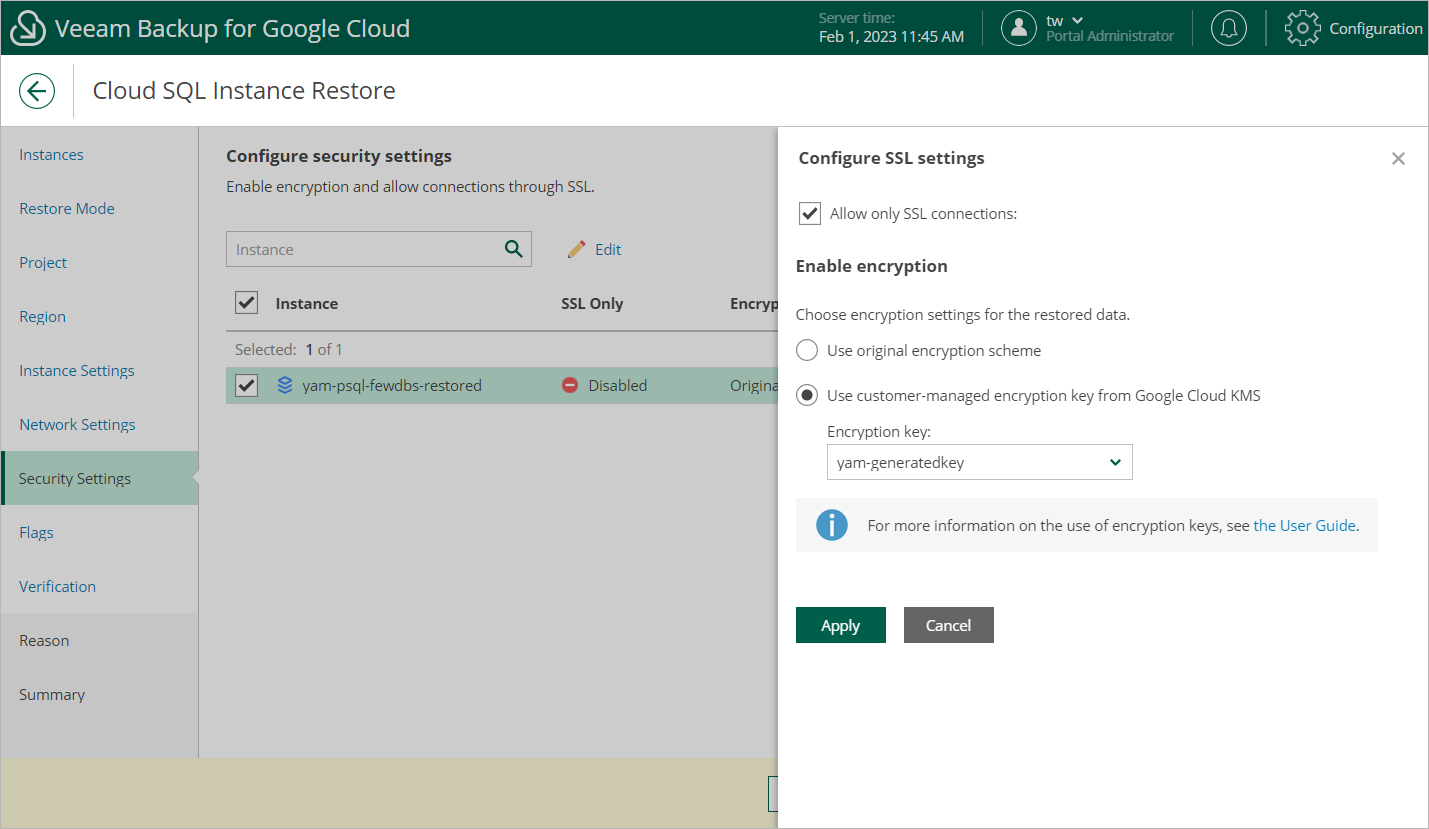Open the notifications bell icon
The image size is (1429, 829).
tap(1229, 28)
